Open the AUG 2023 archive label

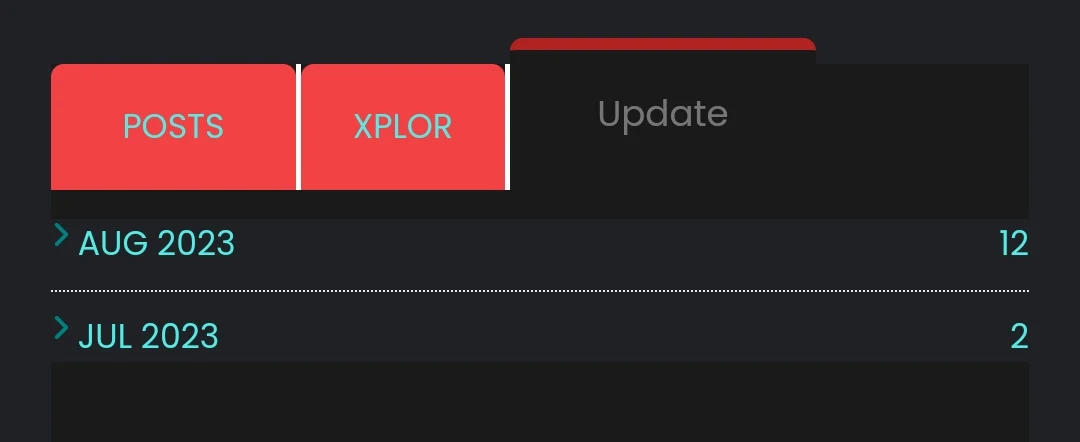(156, 244)
